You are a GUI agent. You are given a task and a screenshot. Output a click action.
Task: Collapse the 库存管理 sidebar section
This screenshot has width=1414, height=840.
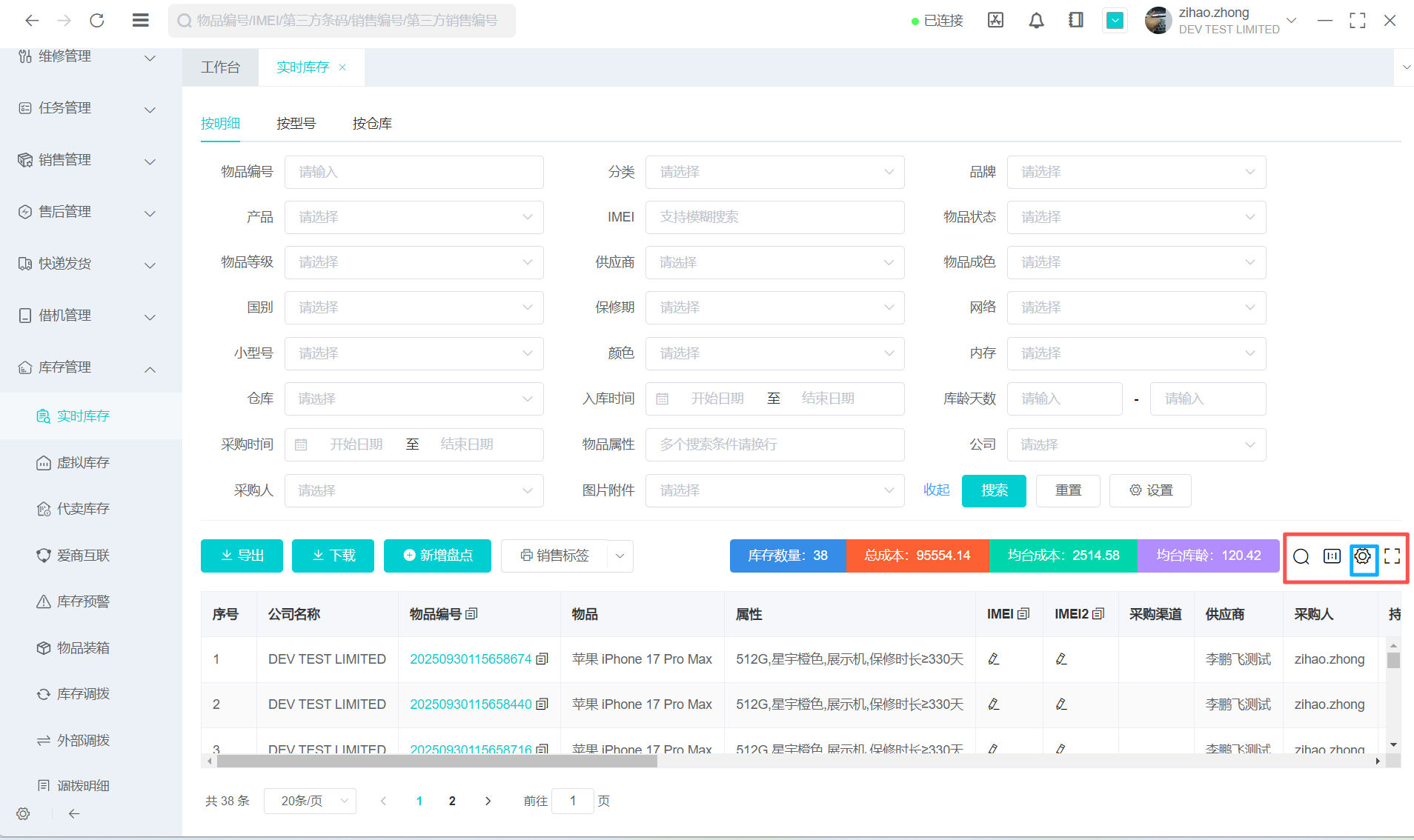(150, 369)
